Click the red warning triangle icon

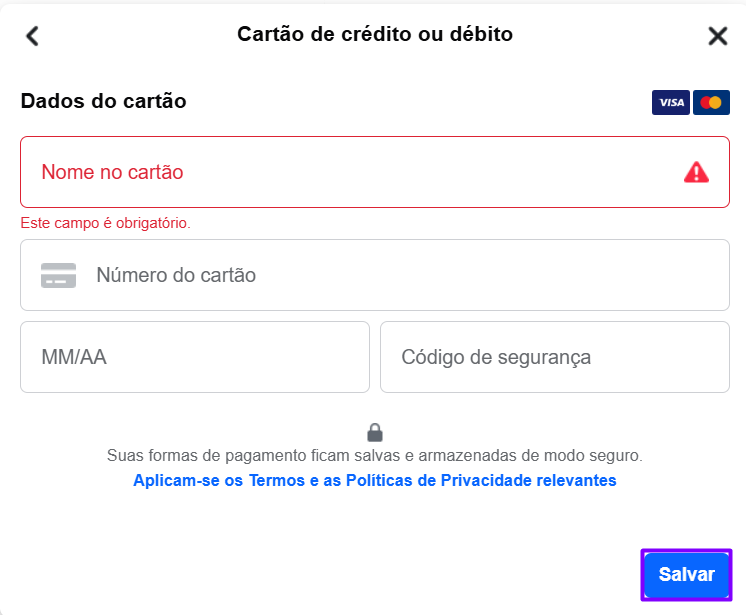(696, 172)
